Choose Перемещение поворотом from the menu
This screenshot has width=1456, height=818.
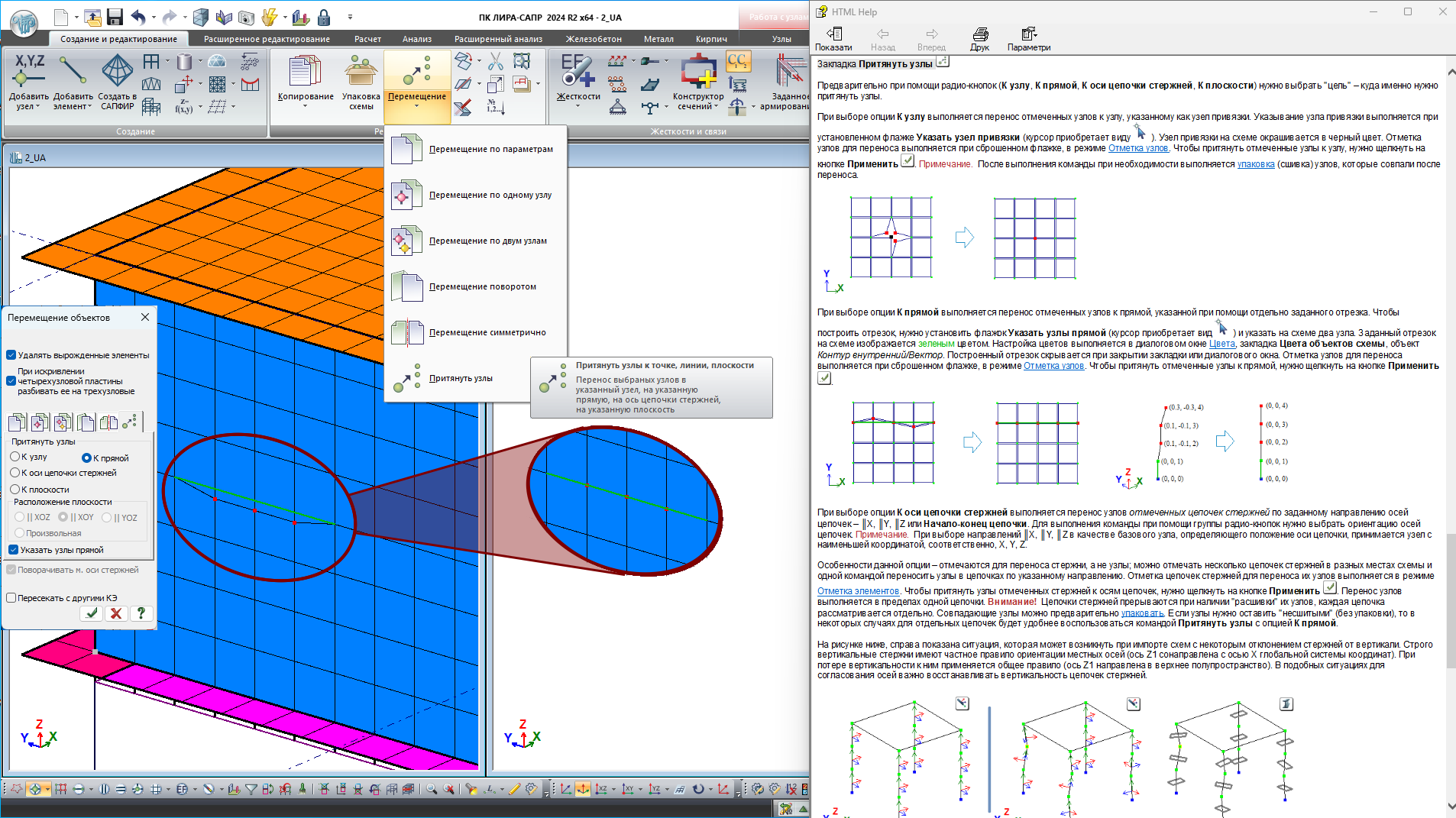pos(482,287)
